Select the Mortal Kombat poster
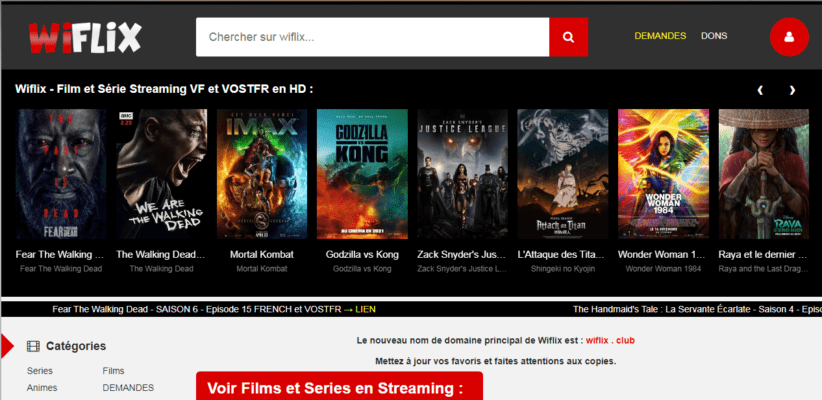Viewport: 822px width, 400px height. 262,173
